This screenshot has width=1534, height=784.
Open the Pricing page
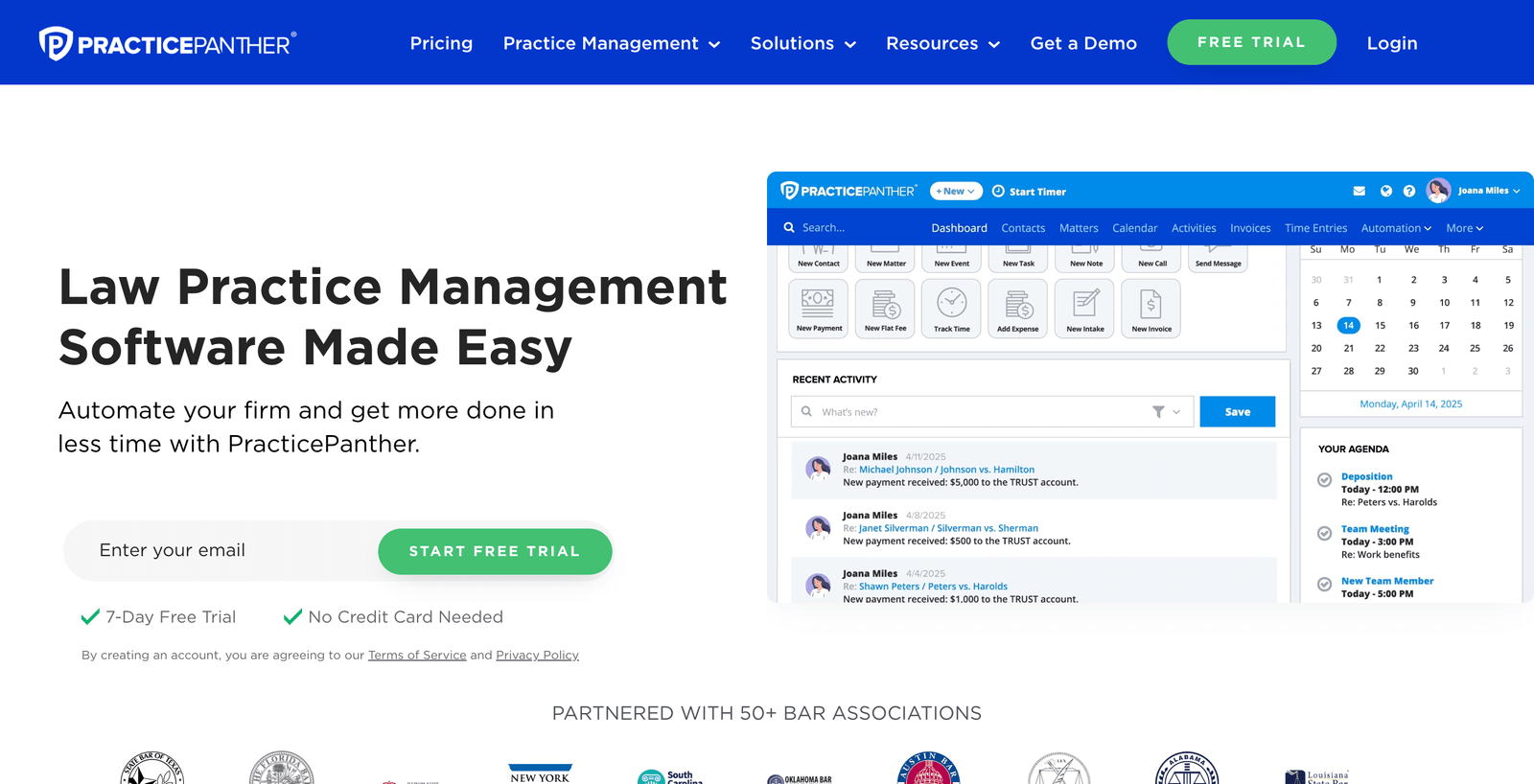441,43
